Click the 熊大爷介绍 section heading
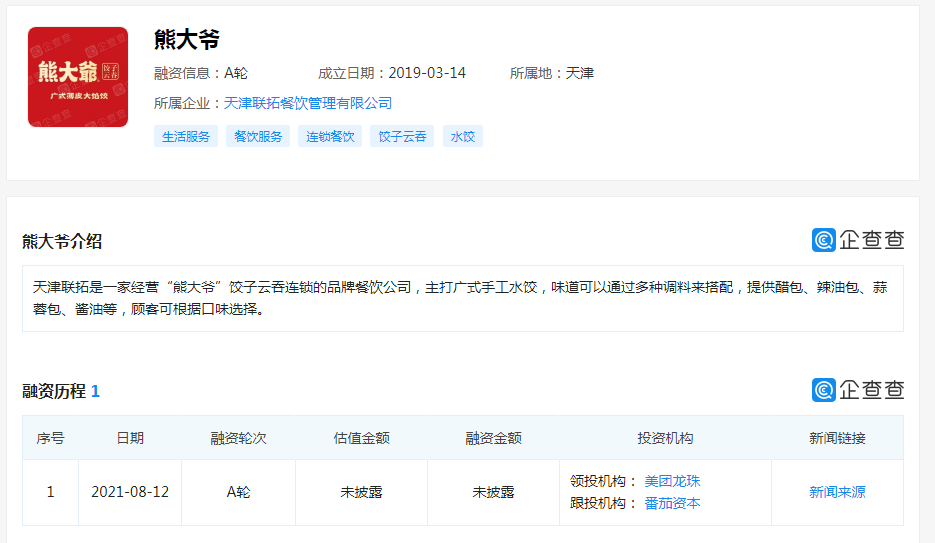This screenshot has height=543, width=935. (62, 241)
